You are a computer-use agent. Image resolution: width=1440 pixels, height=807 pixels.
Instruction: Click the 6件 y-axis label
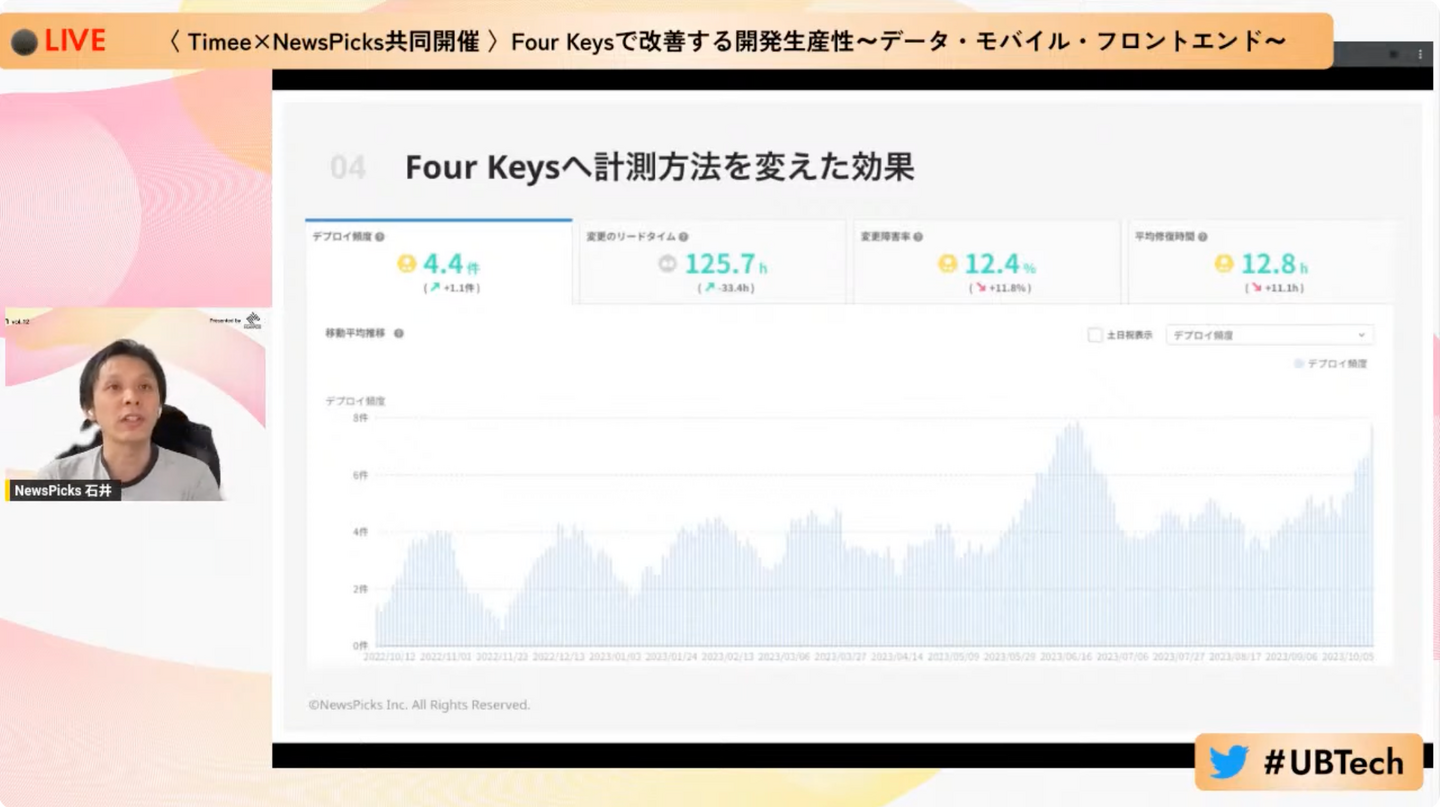pos(360,475)
